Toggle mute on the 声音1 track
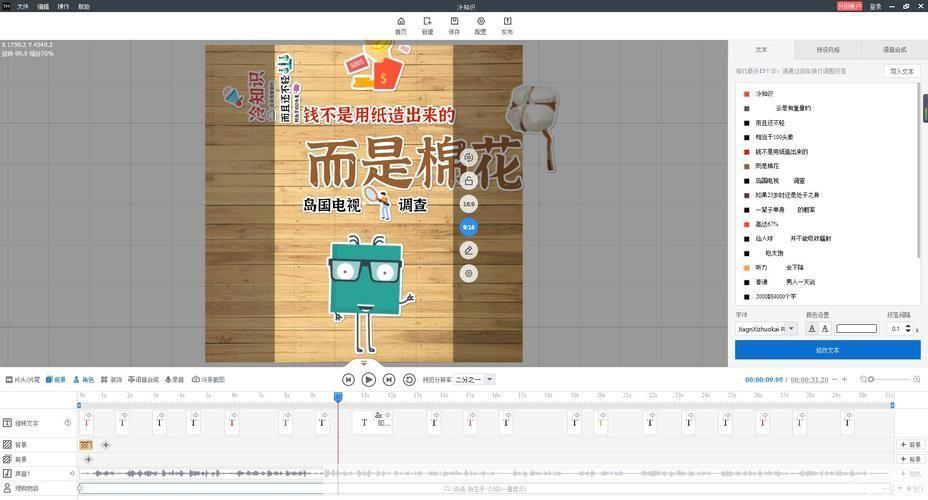 (72, 473)
